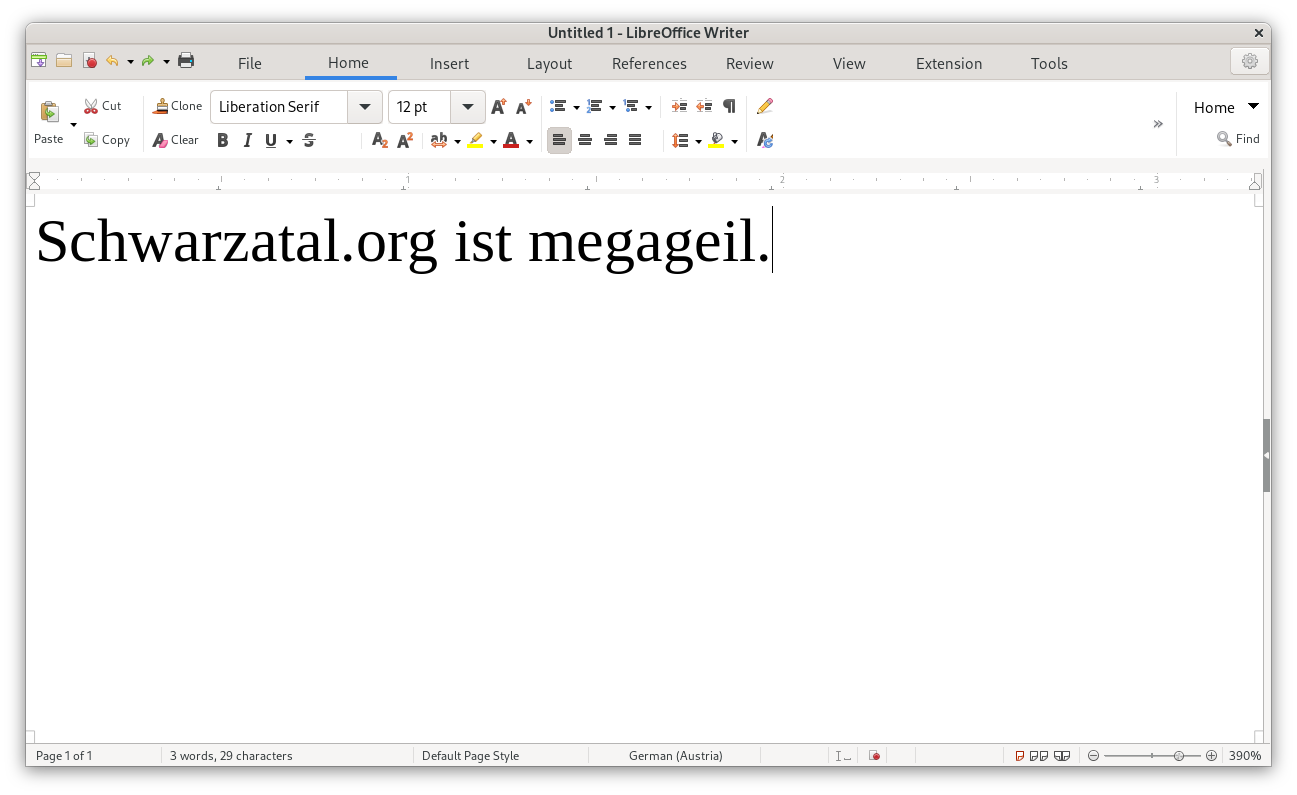Toggle Bold formatting
1297x795 pixels.
click(x=222, y=141)
